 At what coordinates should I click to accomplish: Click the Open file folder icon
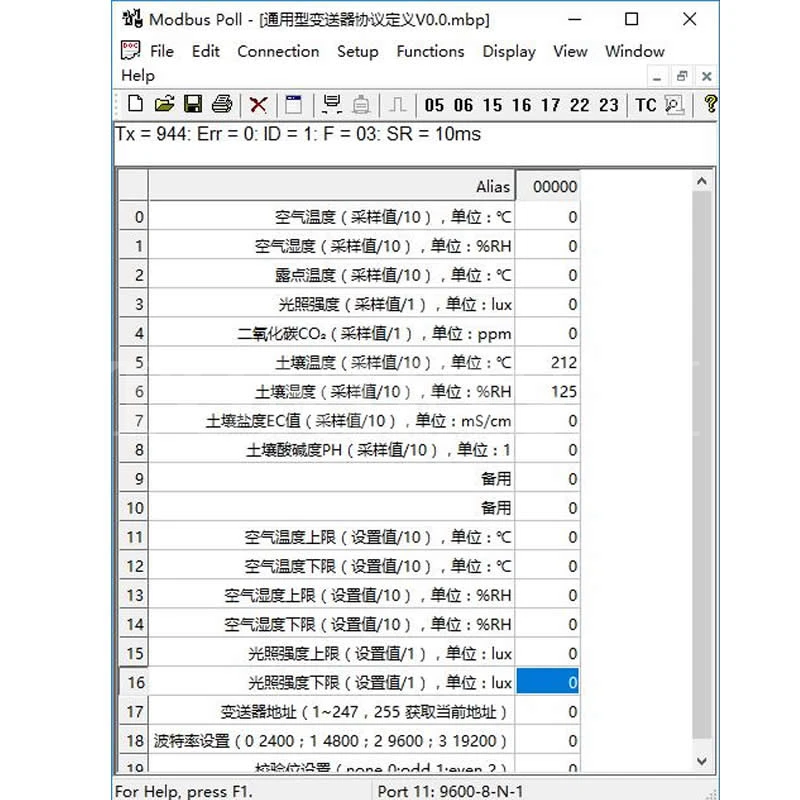(x=164, y=104)
